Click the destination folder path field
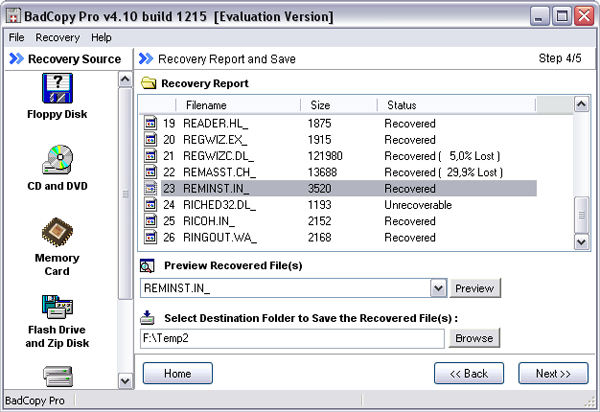Image resolution: width=600 pixels, height=412 pixels. click(x=292, y=338)
